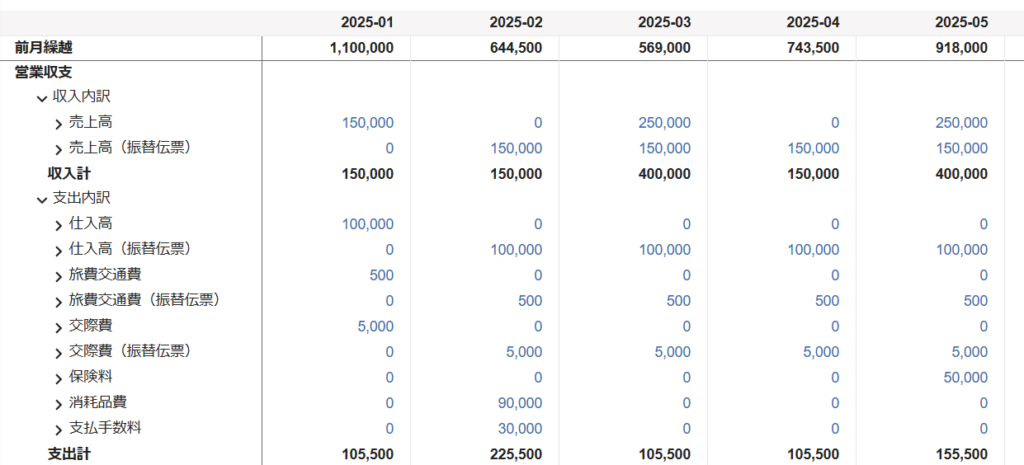The width and height of the screenshot is (1024, 465).
Task: Open 売上高 amount 150,000 for 2025-01
Action: point(368,123)
